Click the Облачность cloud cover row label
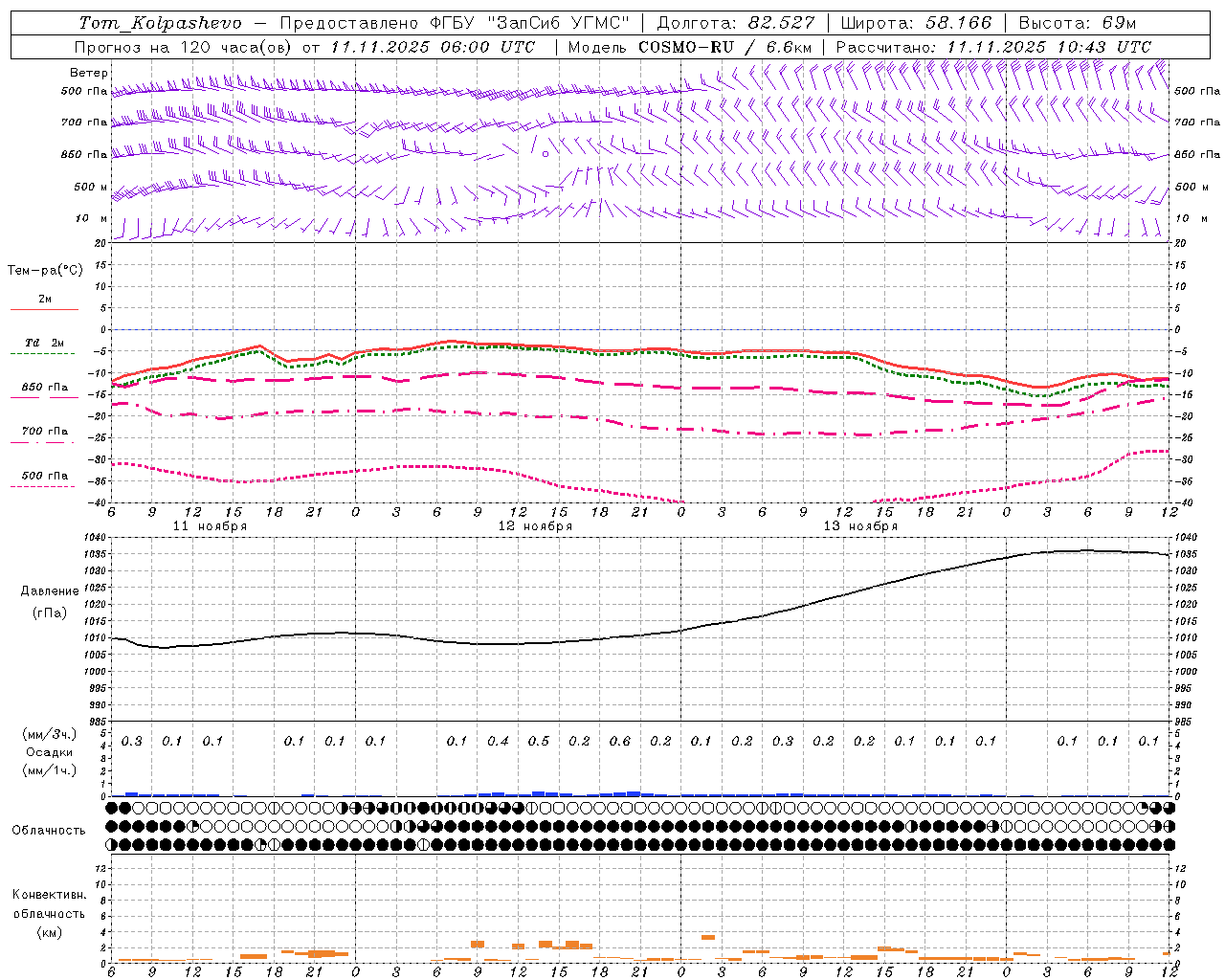 (x=49, y=831)
